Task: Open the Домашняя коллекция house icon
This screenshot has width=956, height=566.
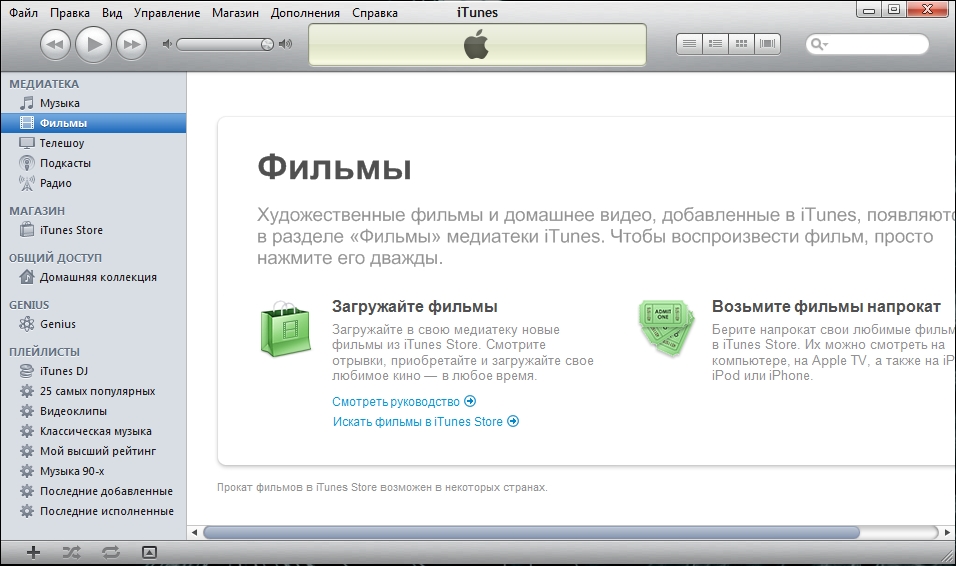Action: [x=27, y=277]
